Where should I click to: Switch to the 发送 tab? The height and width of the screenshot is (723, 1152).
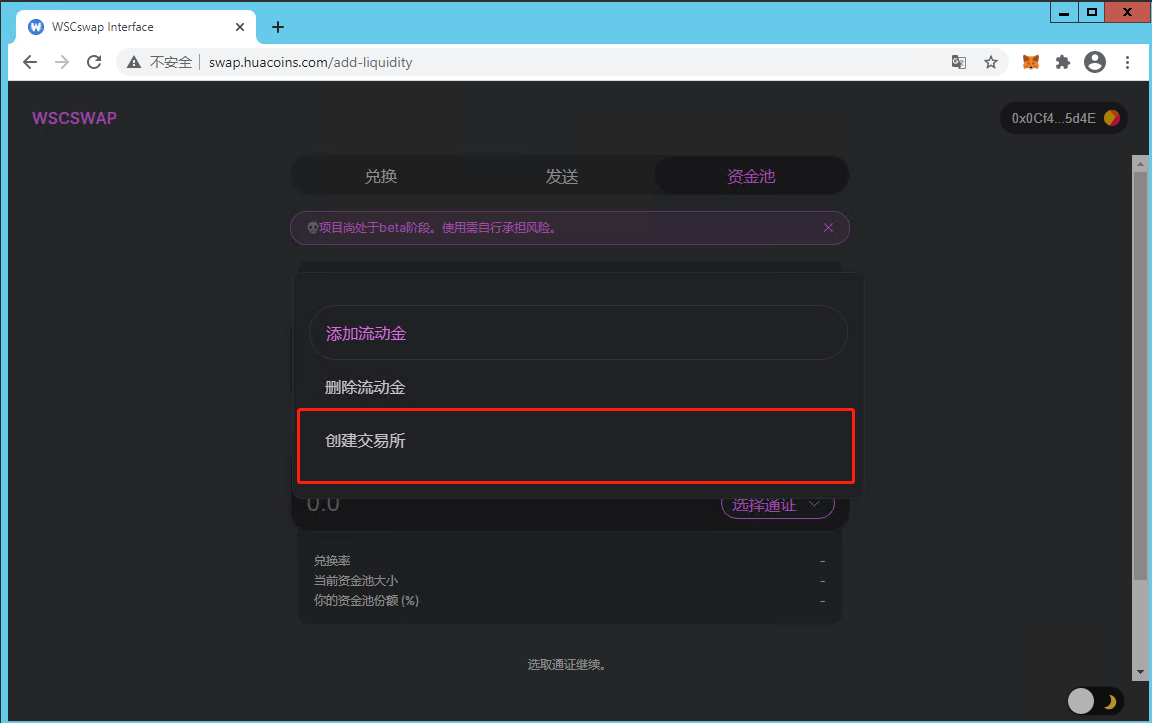click(x=562, y=176)
